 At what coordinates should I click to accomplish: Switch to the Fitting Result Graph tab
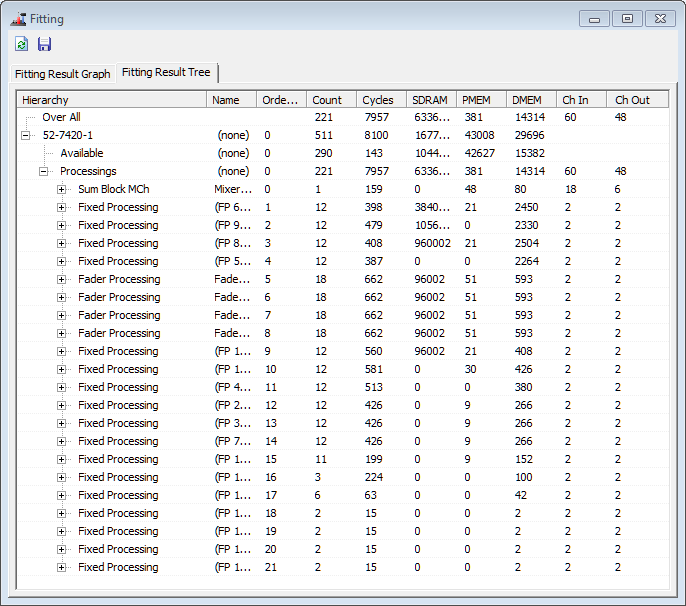(62, 74)
